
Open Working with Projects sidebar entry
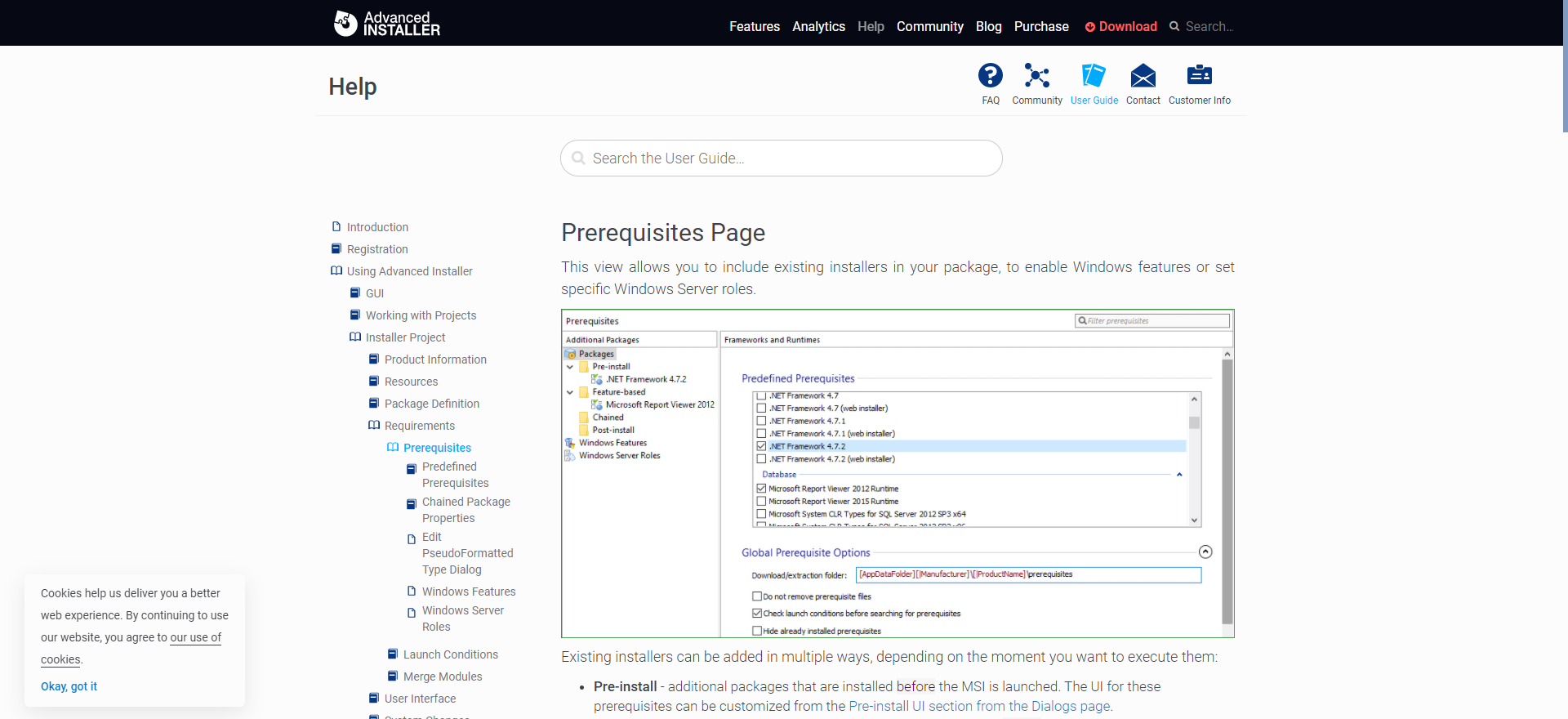point(421,315)
